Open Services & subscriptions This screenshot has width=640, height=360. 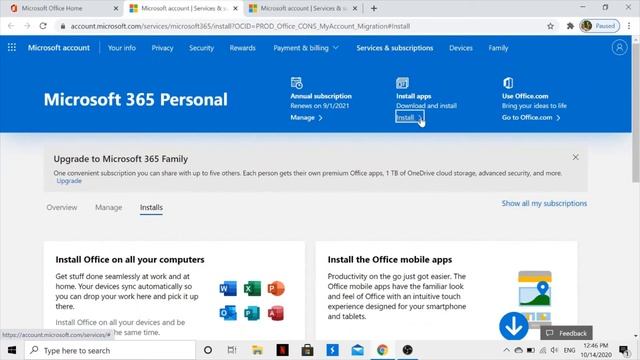[395, 48]
